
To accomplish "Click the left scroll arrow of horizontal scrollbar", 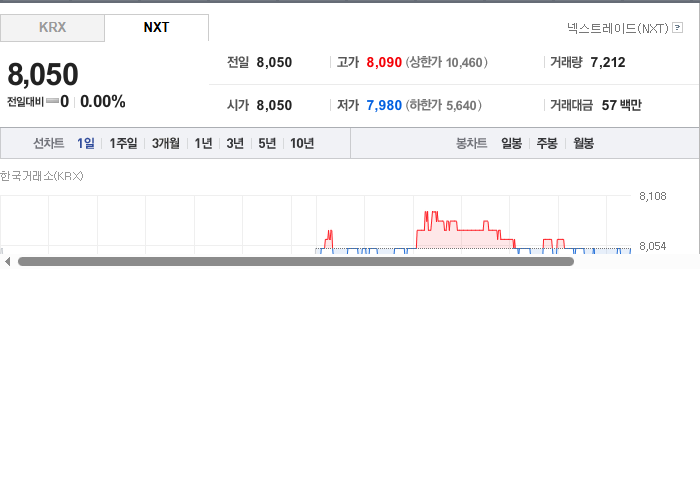I will point(7,262).
